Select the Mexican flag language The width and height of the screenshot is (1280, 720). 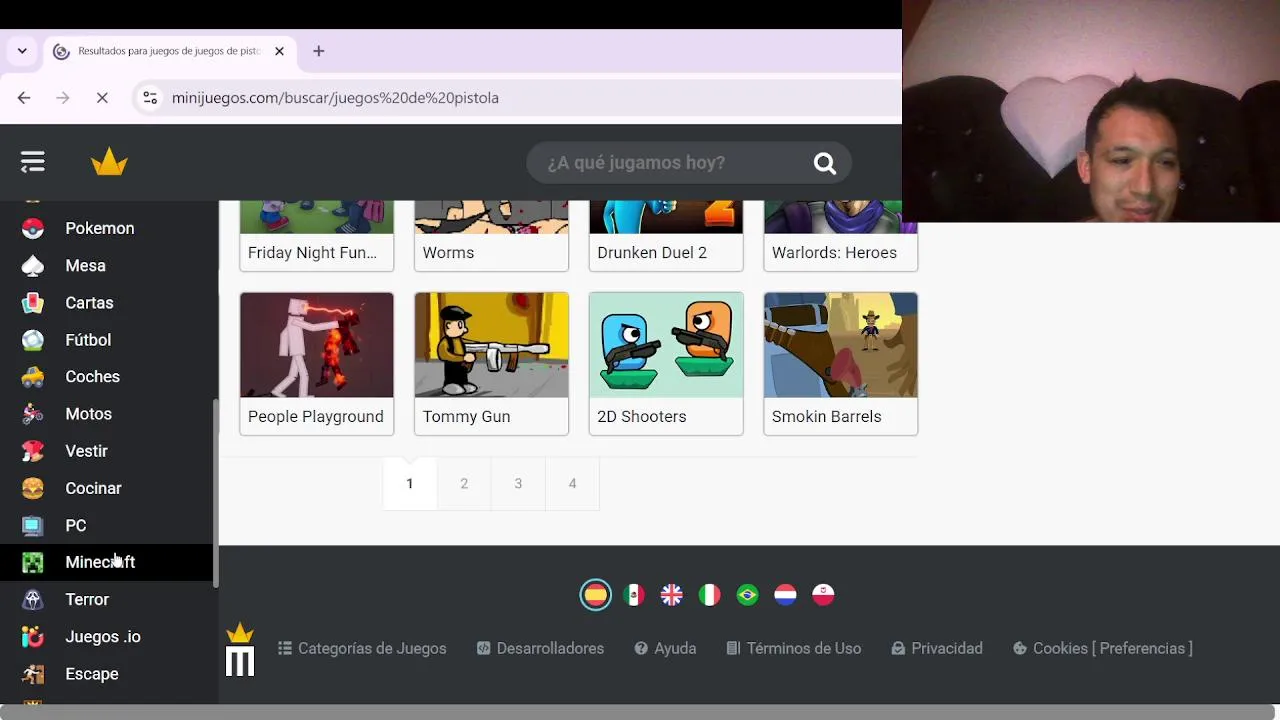(633, 595)
